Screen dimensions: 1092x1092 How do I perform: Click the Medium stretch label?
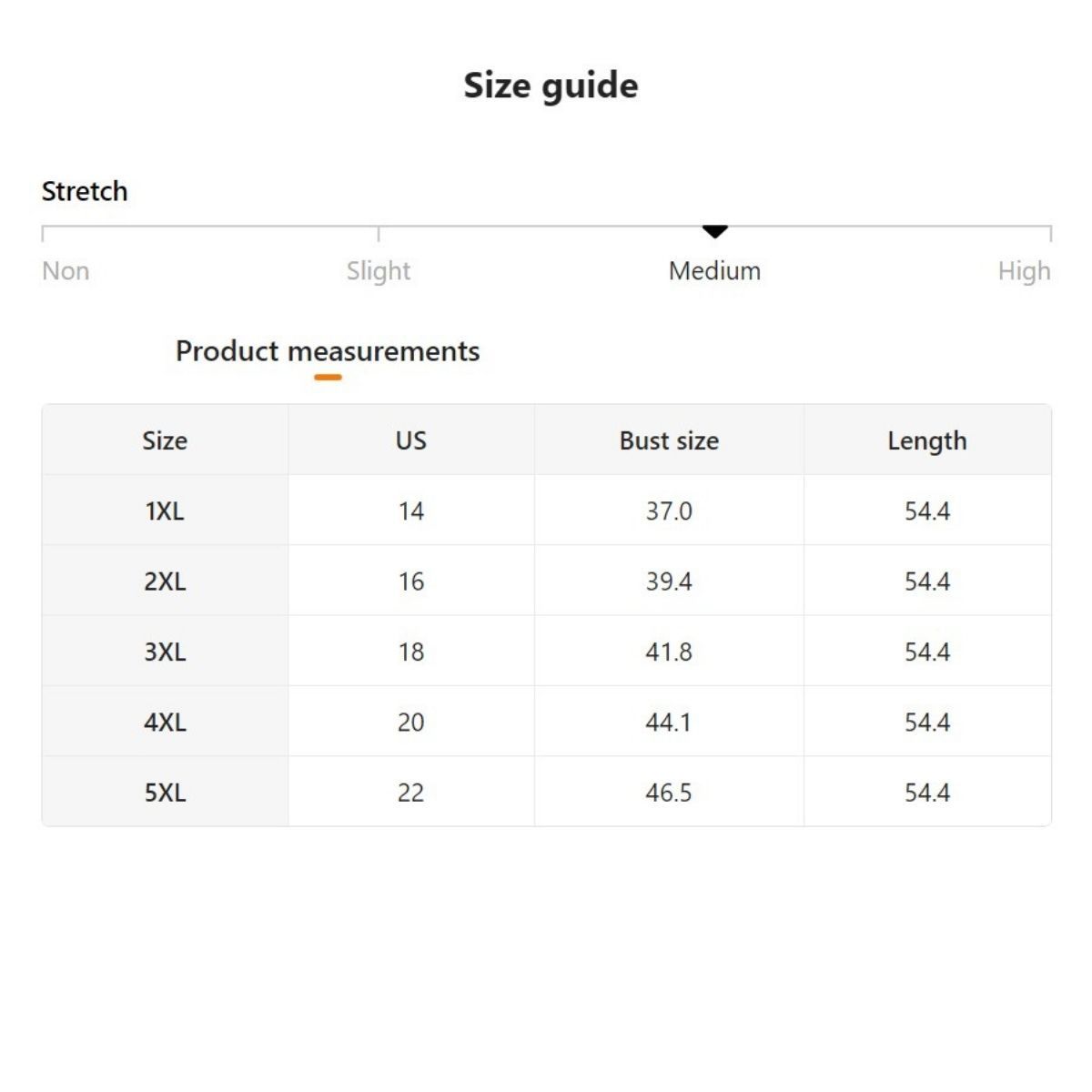click(714, 271)
